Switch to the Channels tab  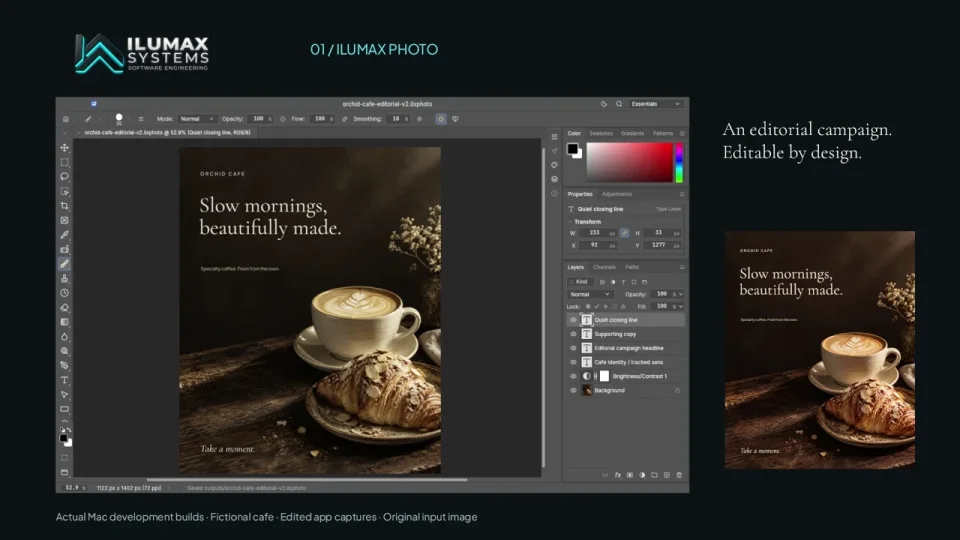(x=604, y=267)
